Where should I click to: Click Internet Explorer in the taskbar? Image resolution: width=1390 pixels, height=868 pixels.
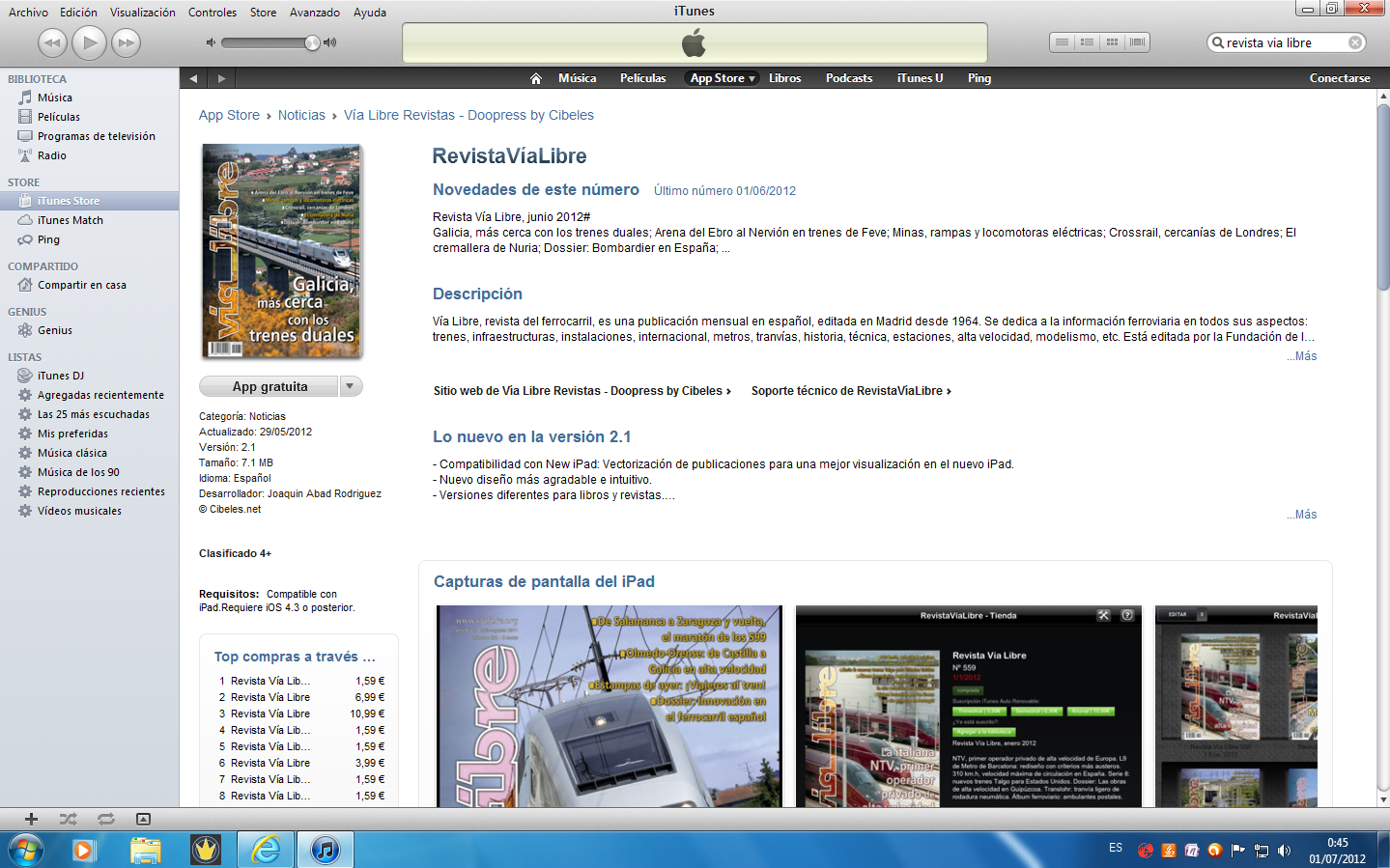coord(265,850)
